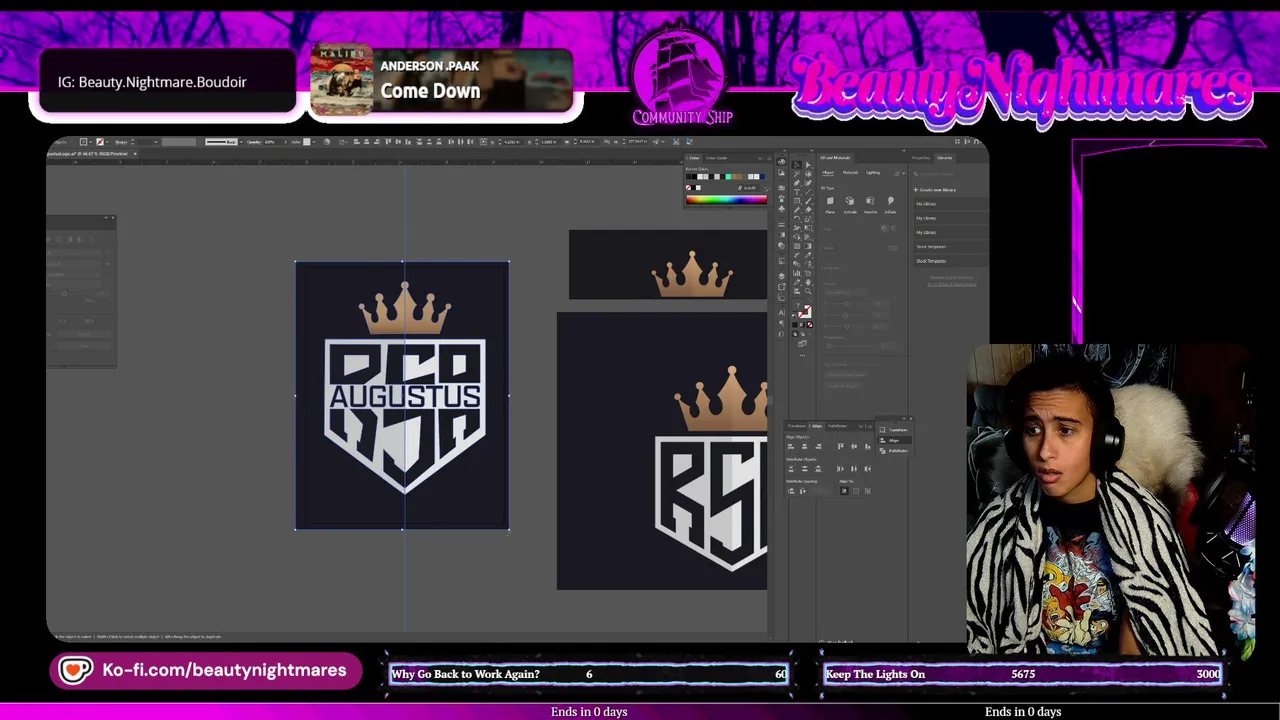
Task: Activate the Type (T) tool
Action: click(797, 192)
